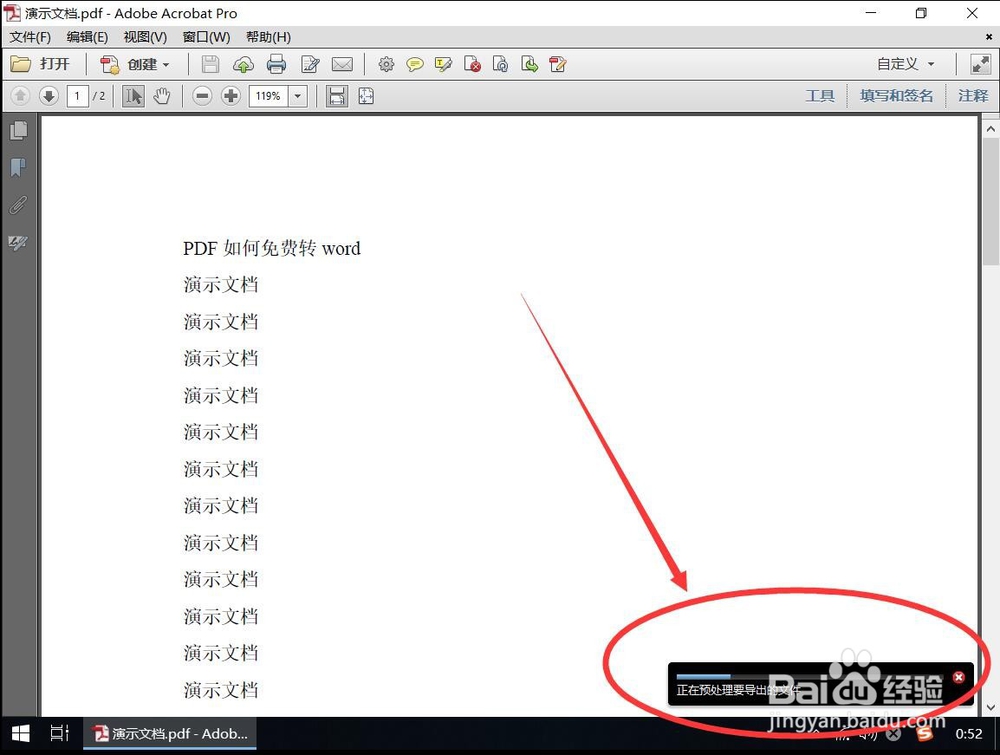Open the Page Thumbnails panel

16,130
